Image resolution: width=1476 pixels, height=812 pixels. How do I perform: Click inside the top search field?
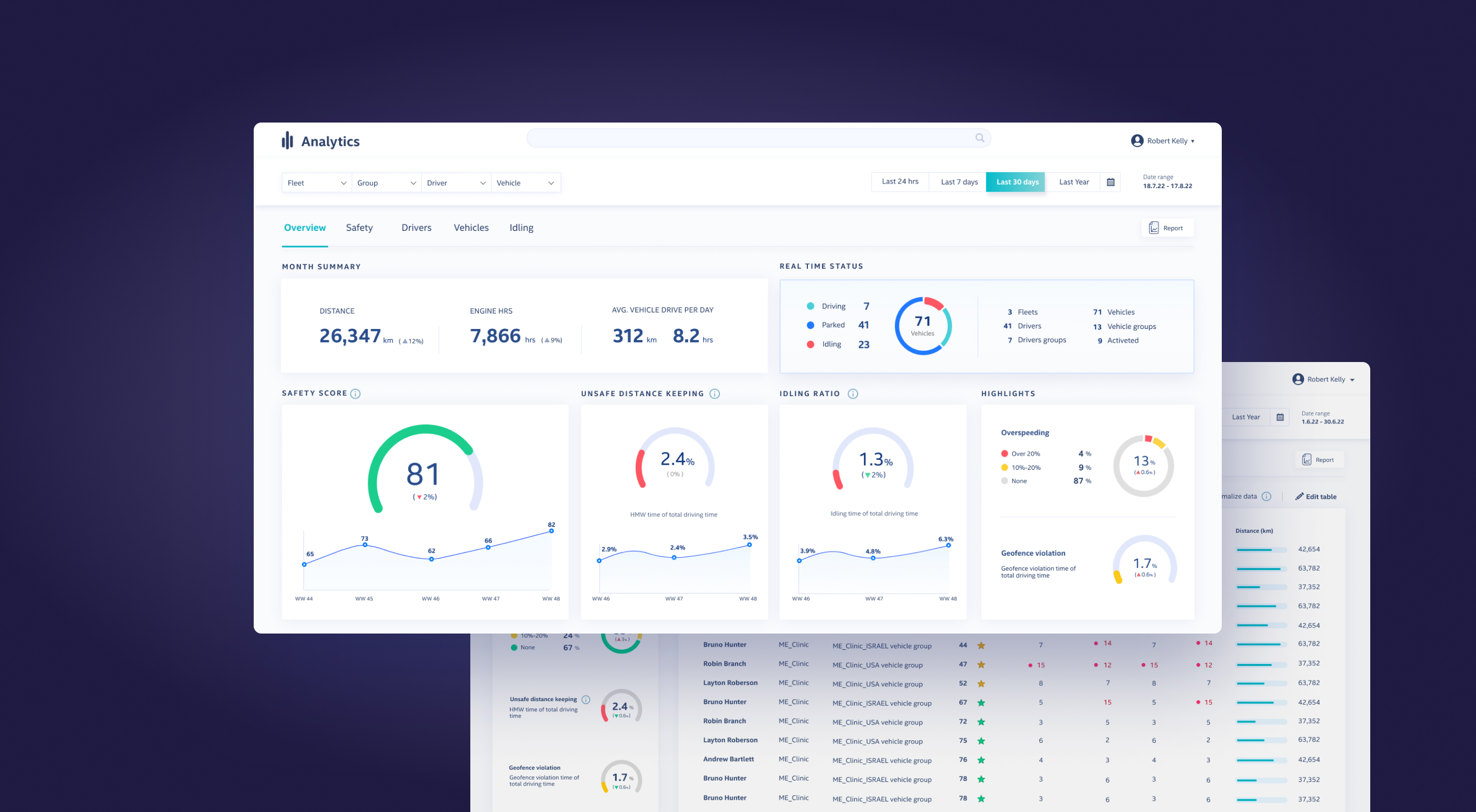point(745,138)
